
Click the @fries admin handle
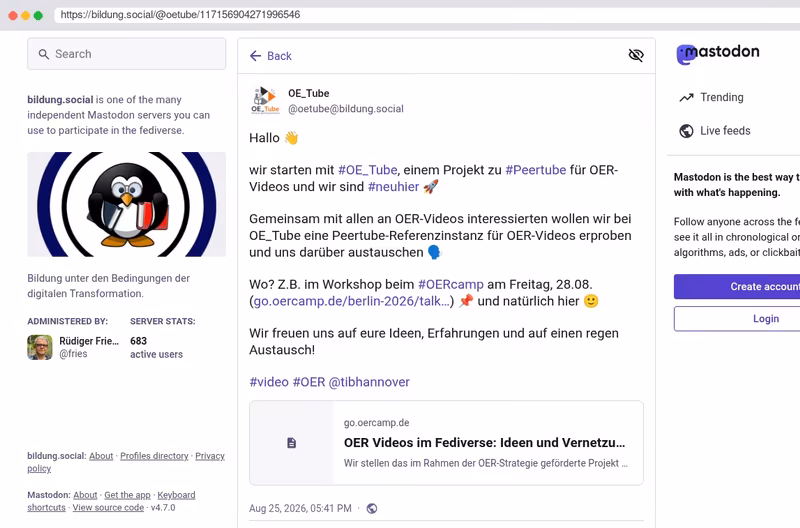point(73,354)
